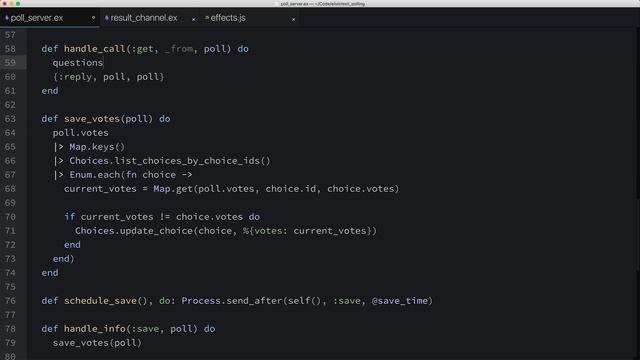Image resolution: width=640 pixels, height=360 pixels.
Task: Click 'schedule_save()' function name on line 76
Action: point(105,301)
